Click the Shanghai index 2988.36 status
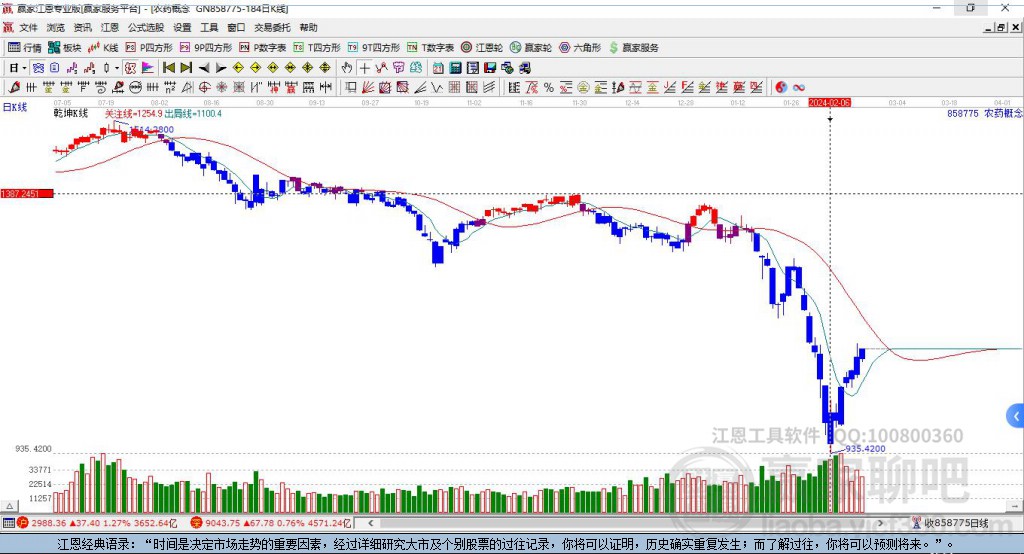 point(98,523)
